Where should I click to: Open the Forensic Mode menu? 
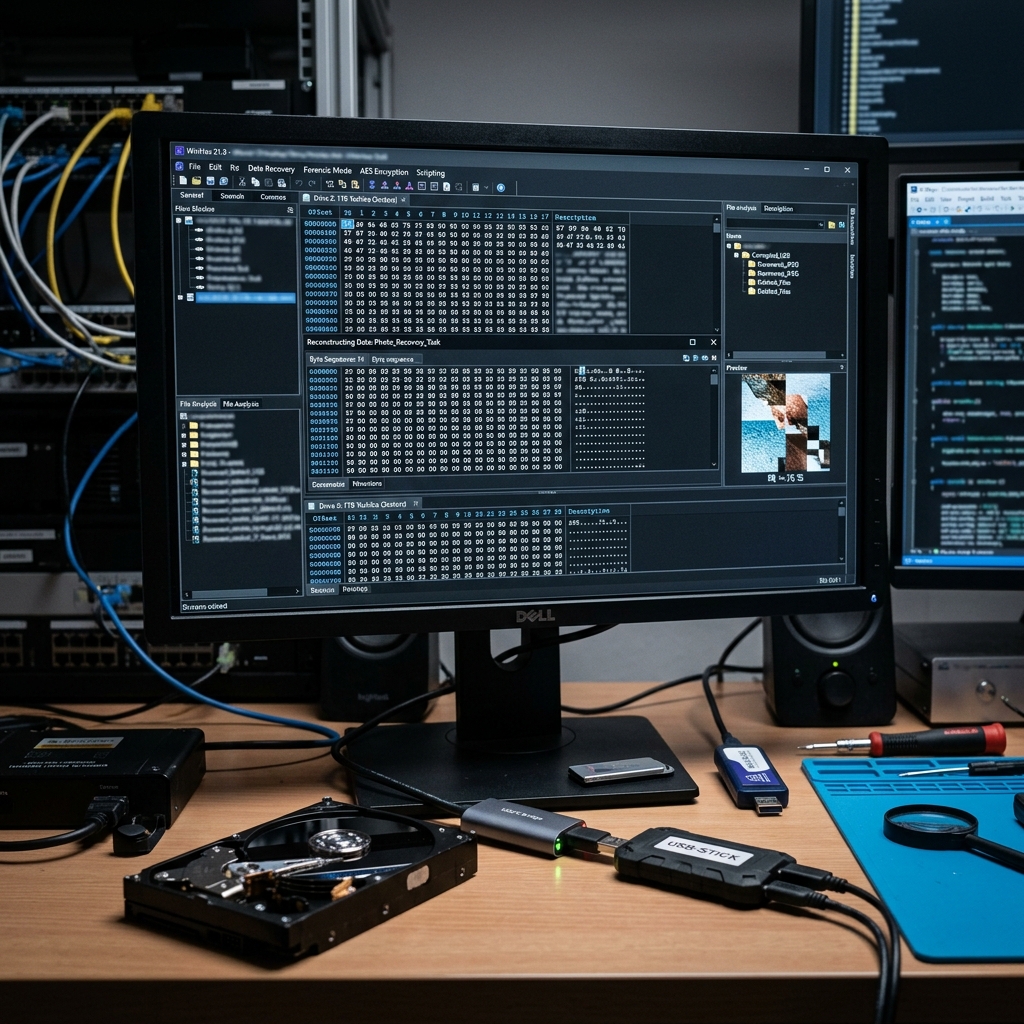pos(327,170)
